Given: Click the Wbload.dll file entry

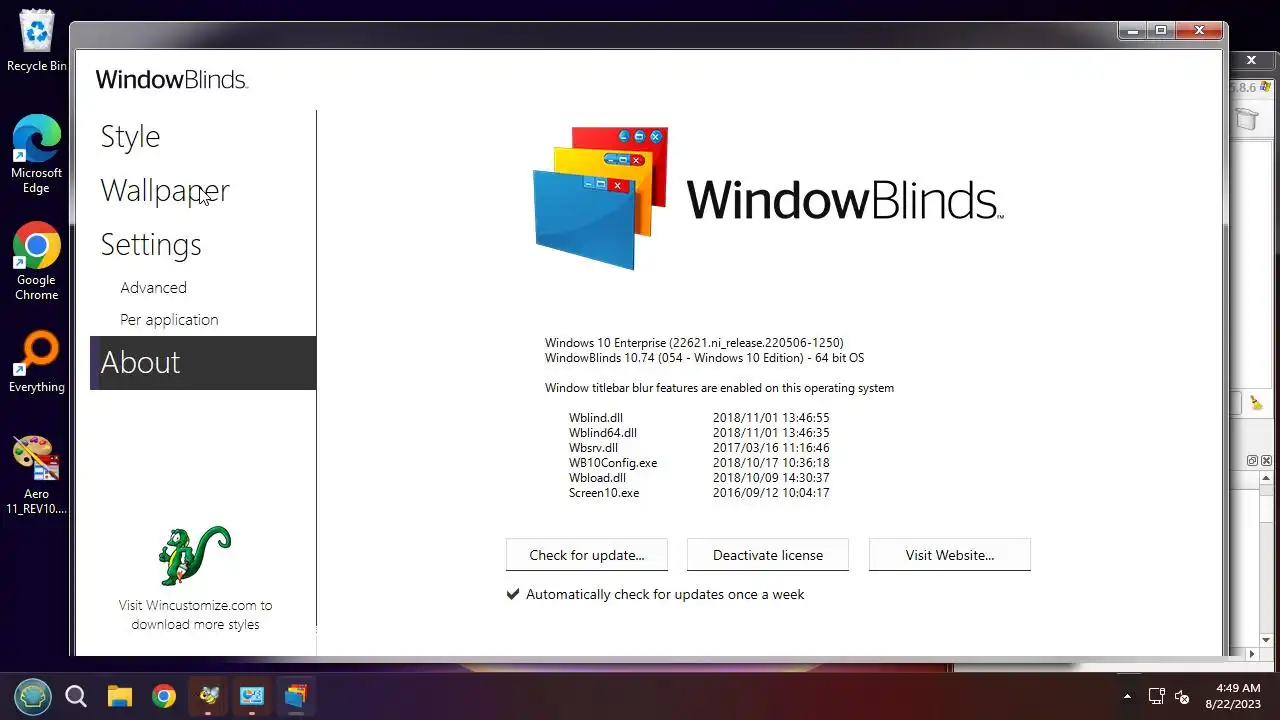Looking at the screenshot, I should click(597, 478).
